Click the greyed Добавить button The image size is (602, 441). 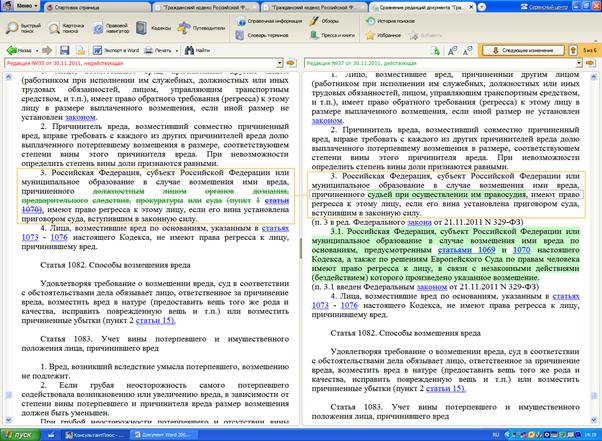(425, 35)
